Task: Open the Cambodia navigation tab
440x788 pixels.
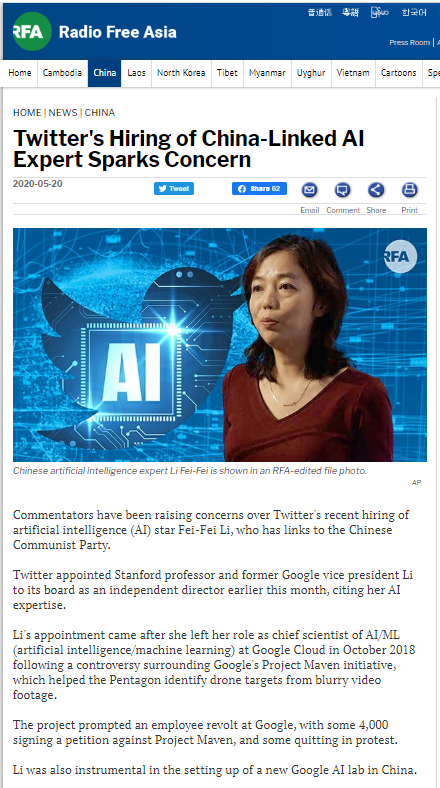Action: (62, 73)
